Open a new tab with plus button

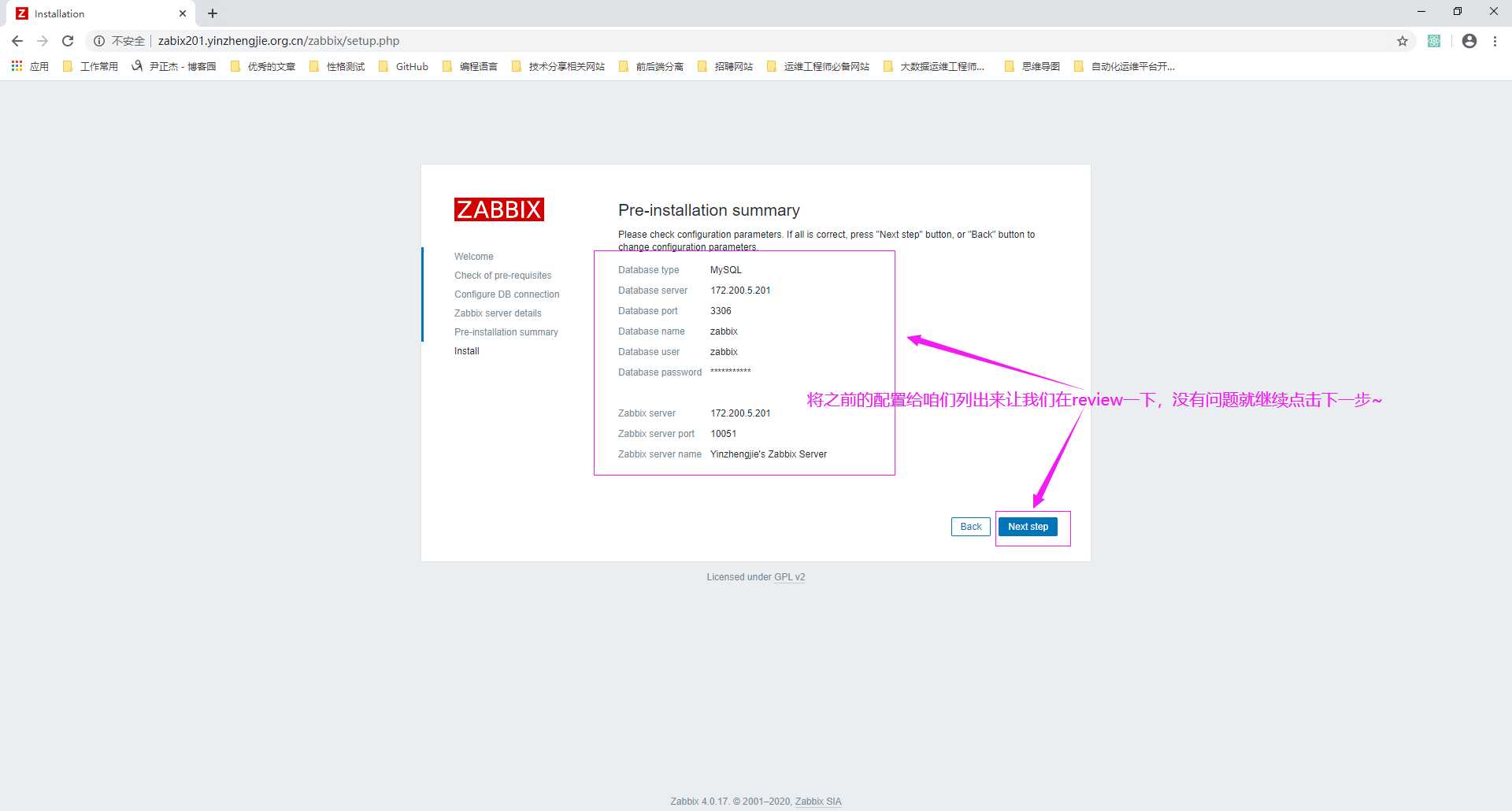[x=213, y=13]
